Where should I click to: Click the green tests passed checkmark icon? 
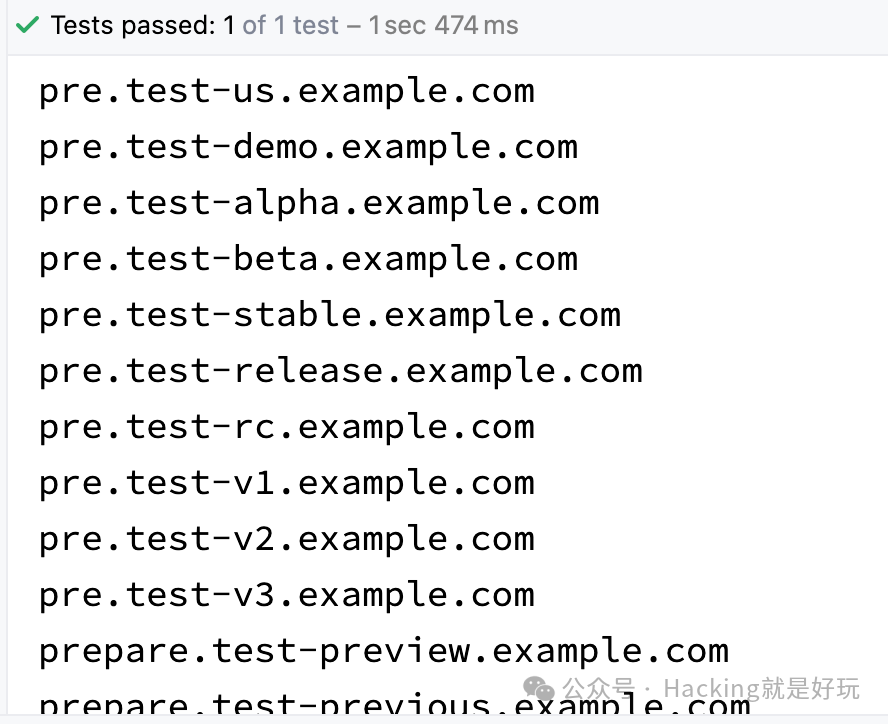point(27,25)
